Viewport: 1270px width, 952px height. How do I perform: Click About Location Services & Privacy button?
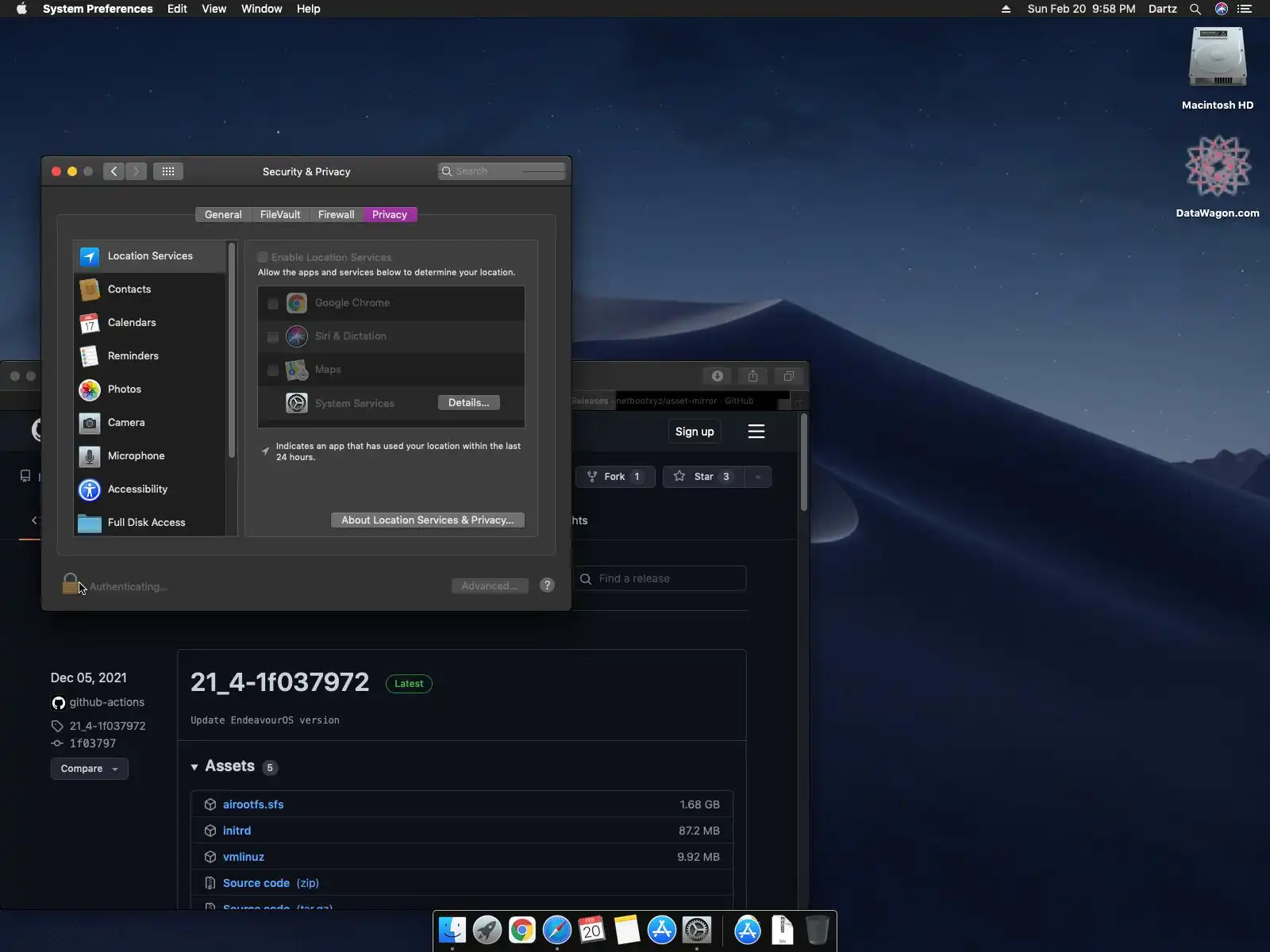coord(428,520)
